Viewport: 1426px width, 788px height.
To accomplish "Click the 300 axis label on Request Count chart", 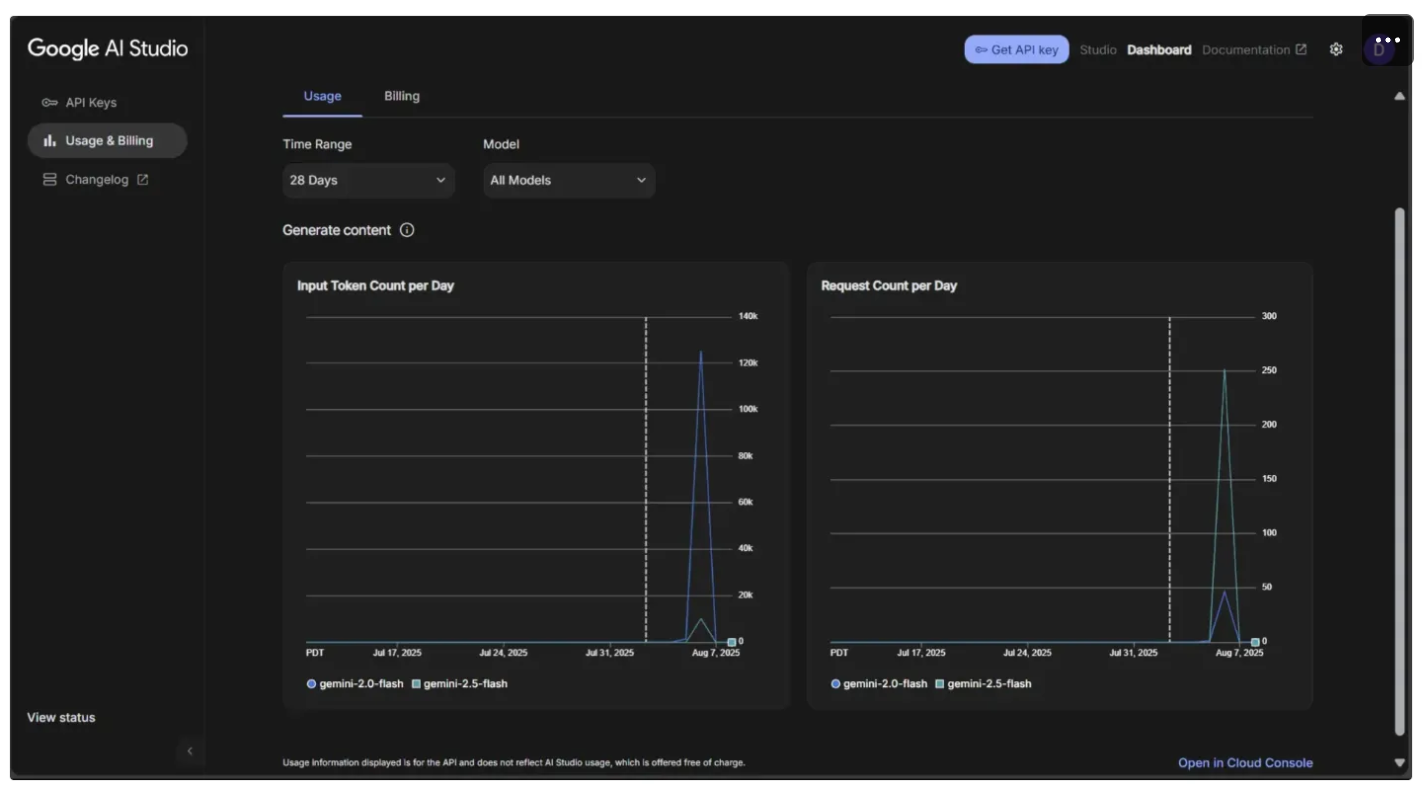I will 1269,317.
